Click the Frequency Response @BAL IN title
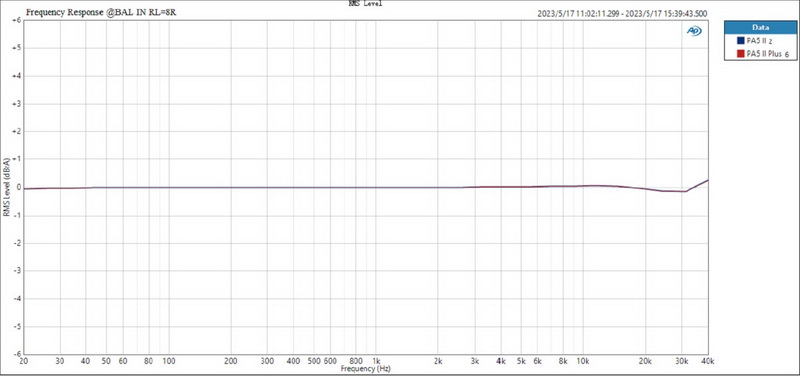This screenshot has height=376, width=800. (101, 12)
